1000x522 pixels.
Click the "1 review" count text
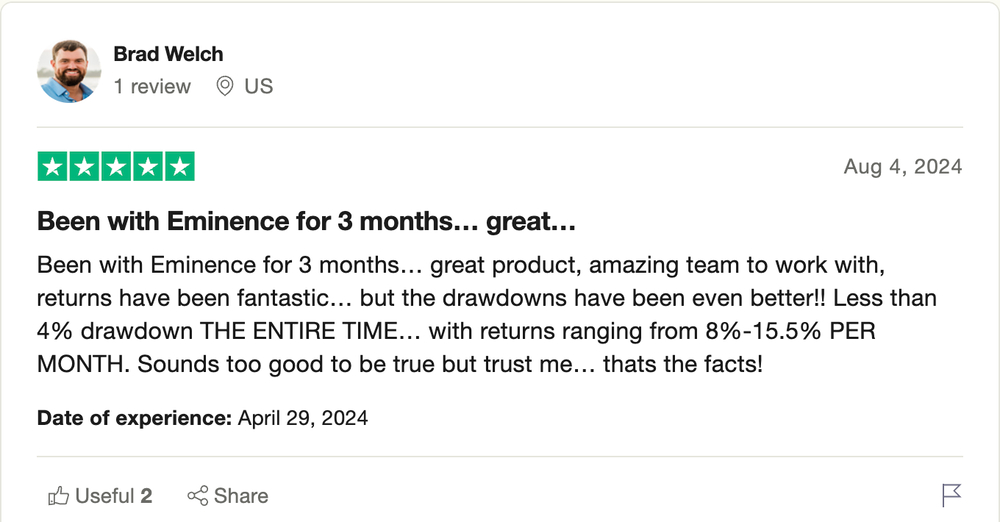[x=152, y=86]
